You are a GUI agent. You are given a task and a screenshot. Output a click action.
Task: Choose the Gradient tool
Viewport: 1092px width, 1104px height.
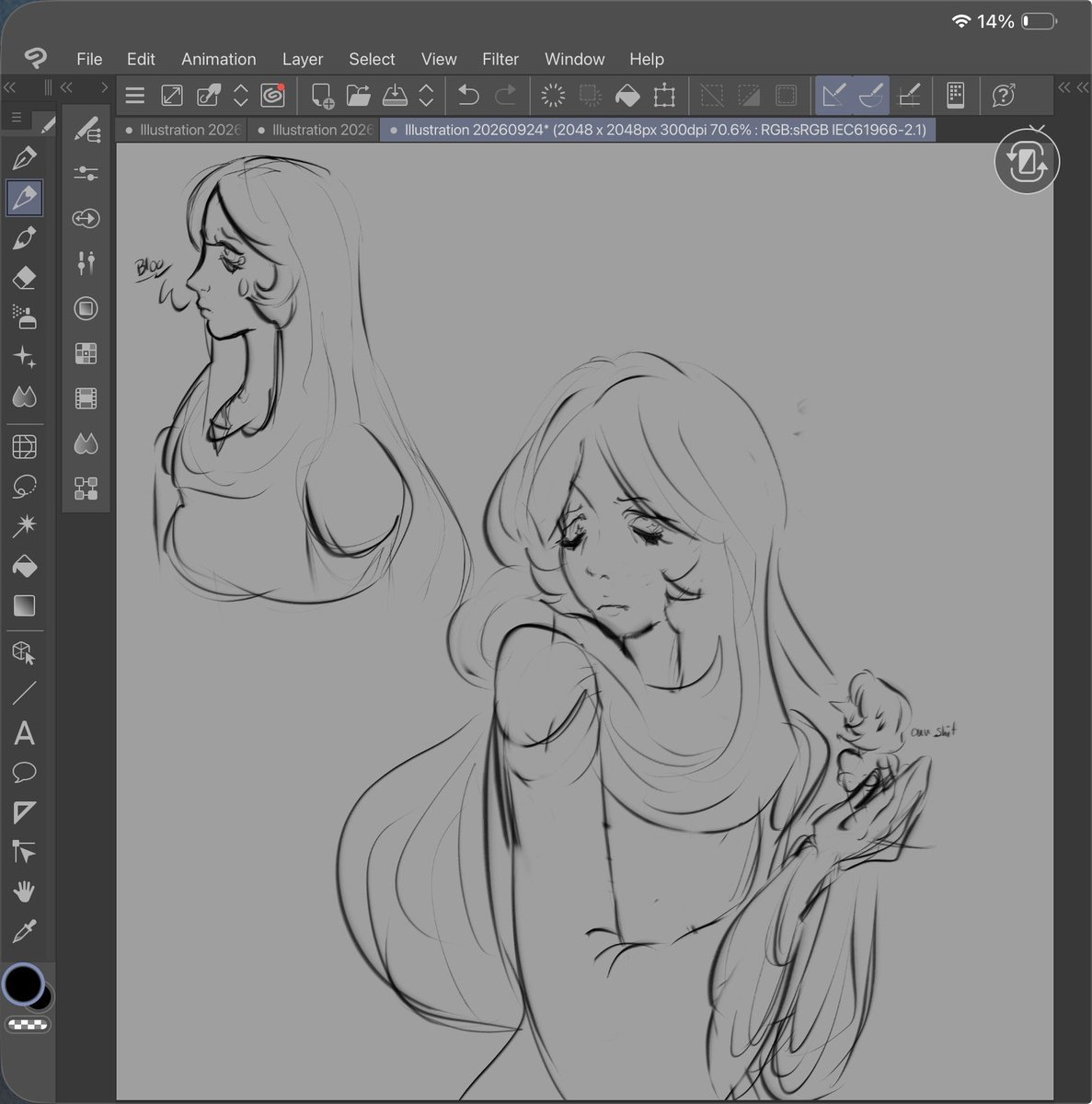click(25, 605)
